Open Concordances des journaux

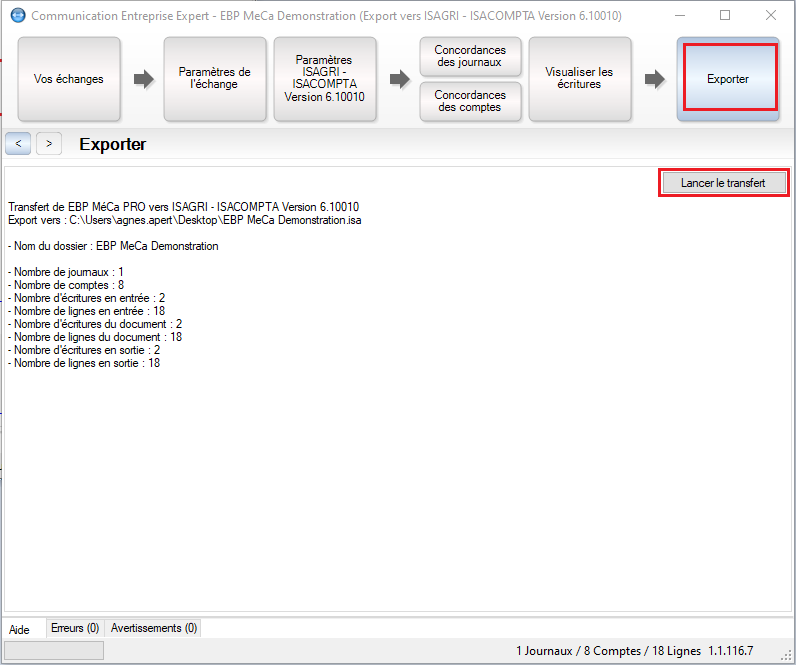point(471,56)
